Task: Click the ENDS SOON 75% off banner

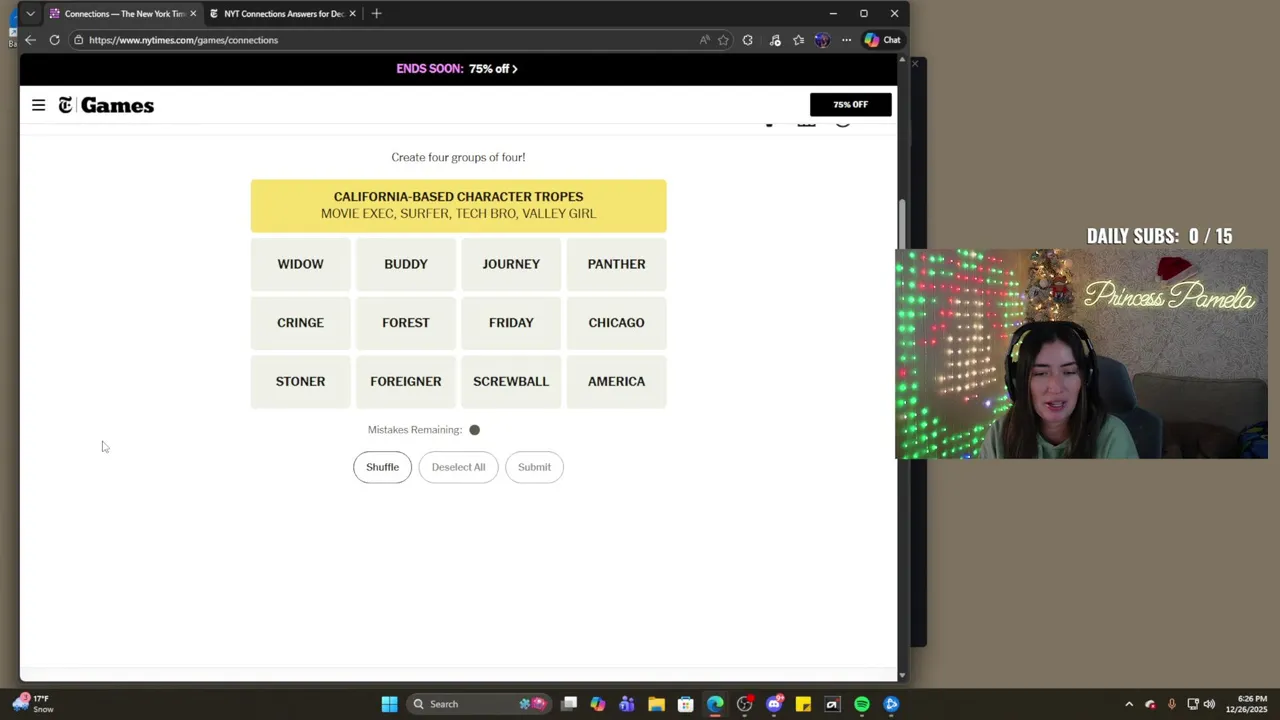Action: (457, 69)
